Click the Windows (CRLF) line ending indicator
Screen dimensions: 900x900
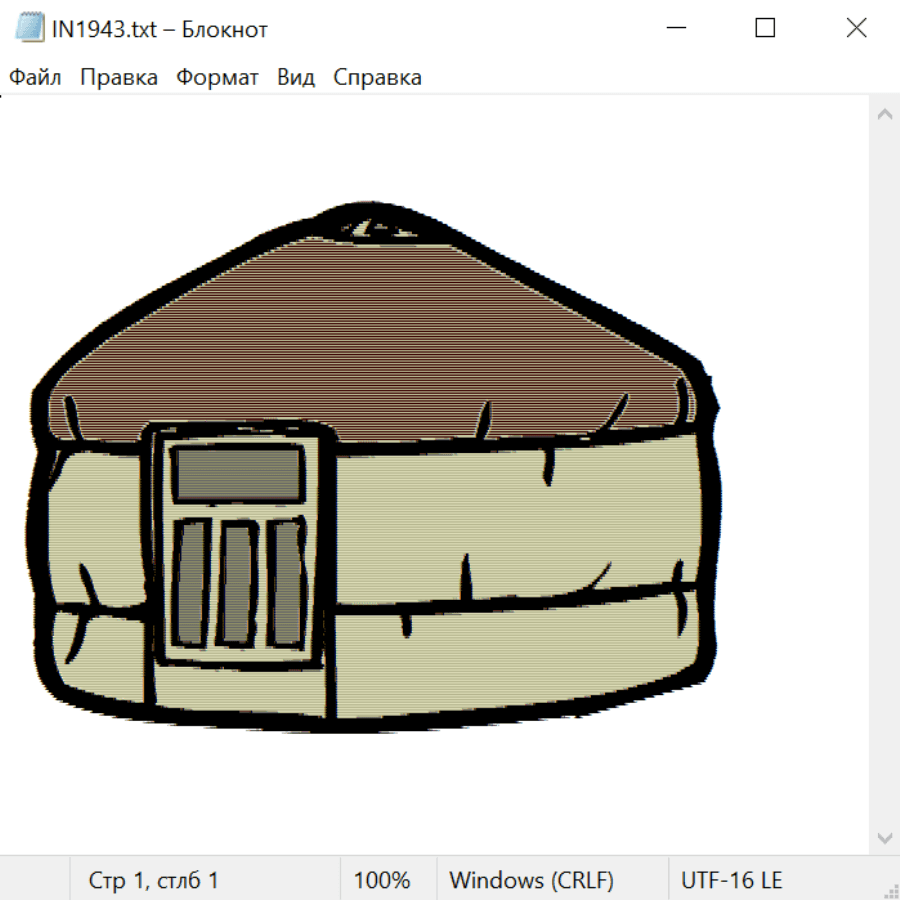tap(531, 881)
